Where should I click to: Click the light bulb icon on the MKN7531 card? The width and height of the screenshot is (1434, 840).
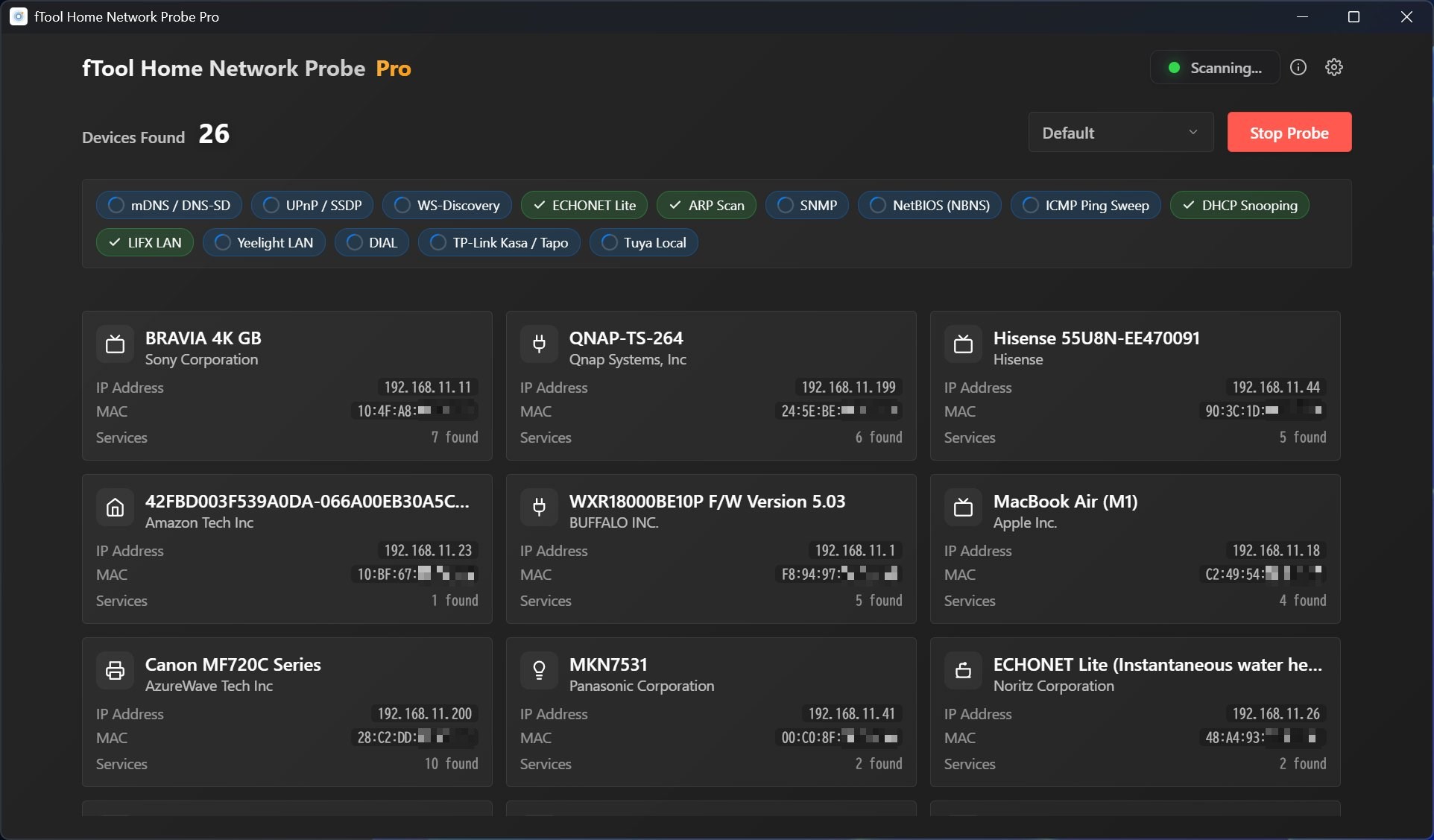(539, 671)
